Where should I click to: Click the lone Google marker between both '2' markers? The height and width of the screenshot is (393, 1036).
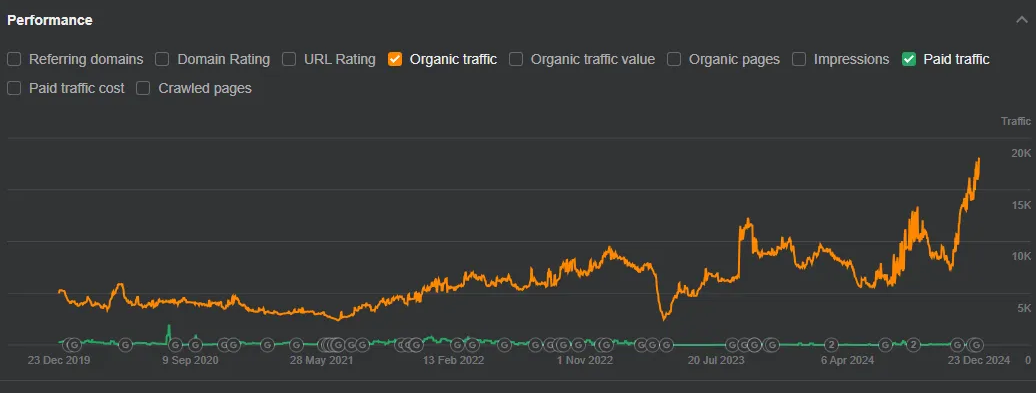click(x=885, y=344)
